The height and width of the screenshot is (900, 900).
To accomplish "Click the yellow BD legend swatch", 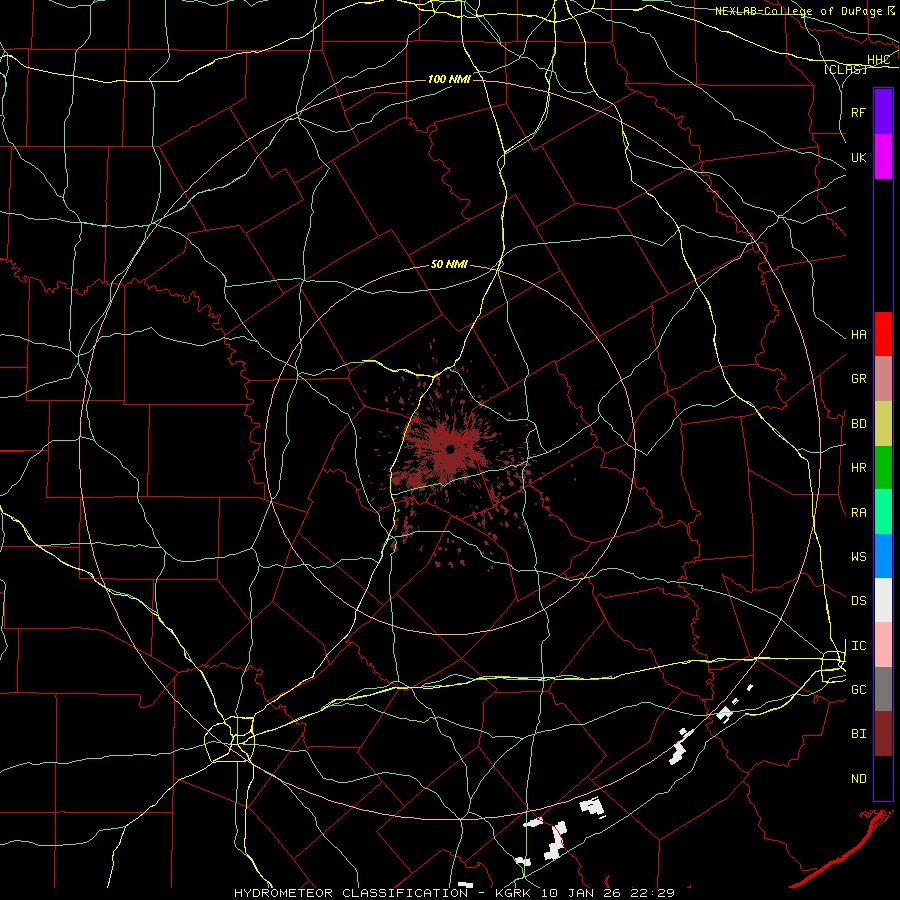I will tap(883, 424).
